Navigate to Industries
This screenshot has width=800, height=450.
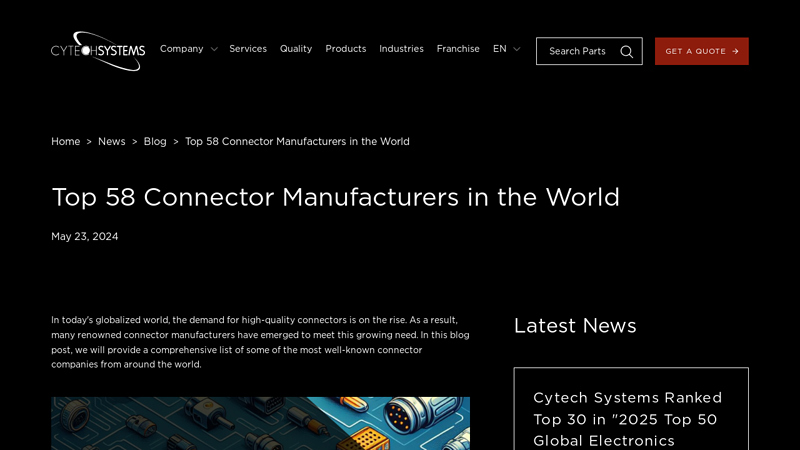point(402,49)
